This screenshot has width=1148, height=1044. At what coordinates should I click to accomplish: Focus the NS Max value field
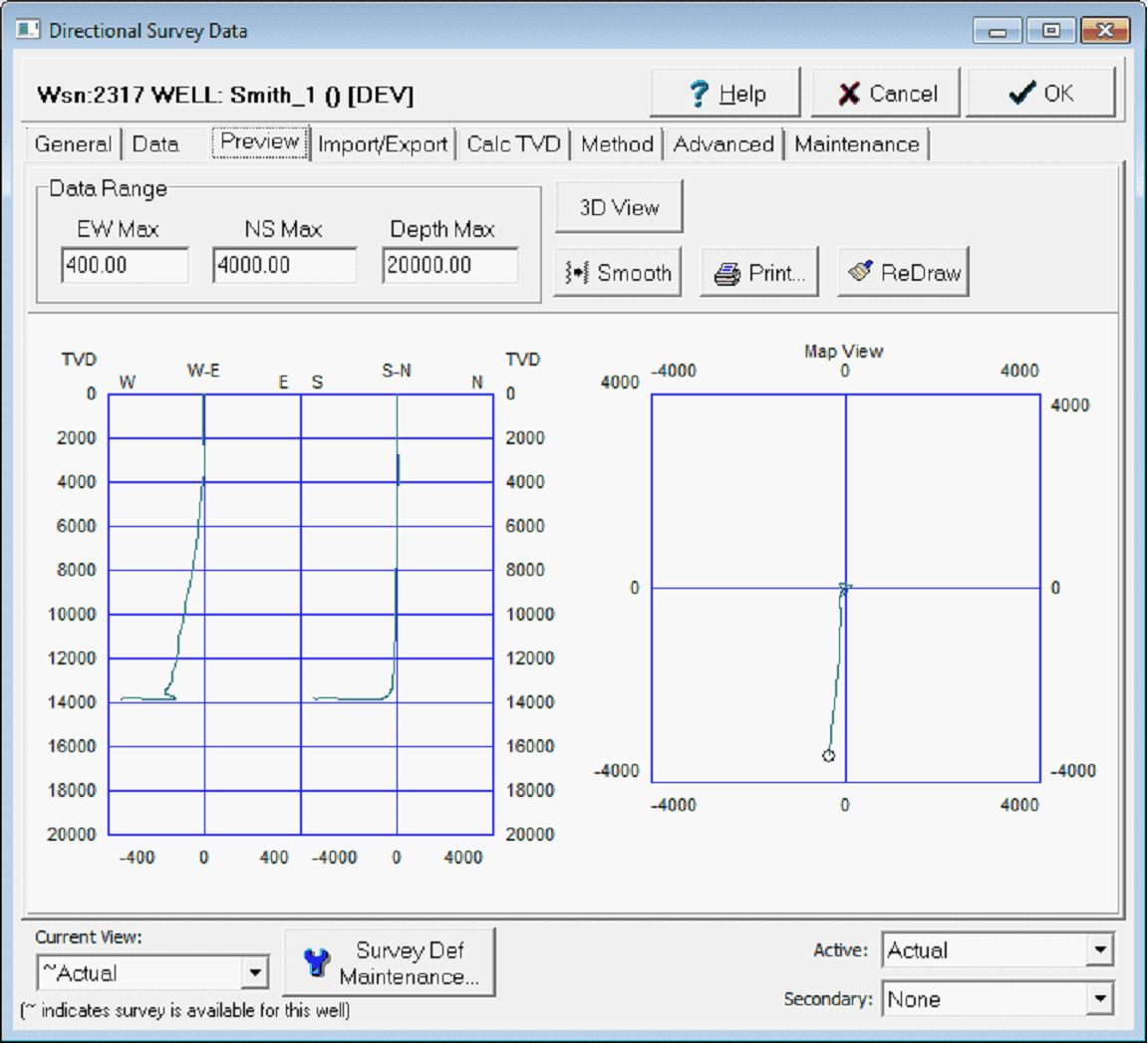click(x=284, y=266)
